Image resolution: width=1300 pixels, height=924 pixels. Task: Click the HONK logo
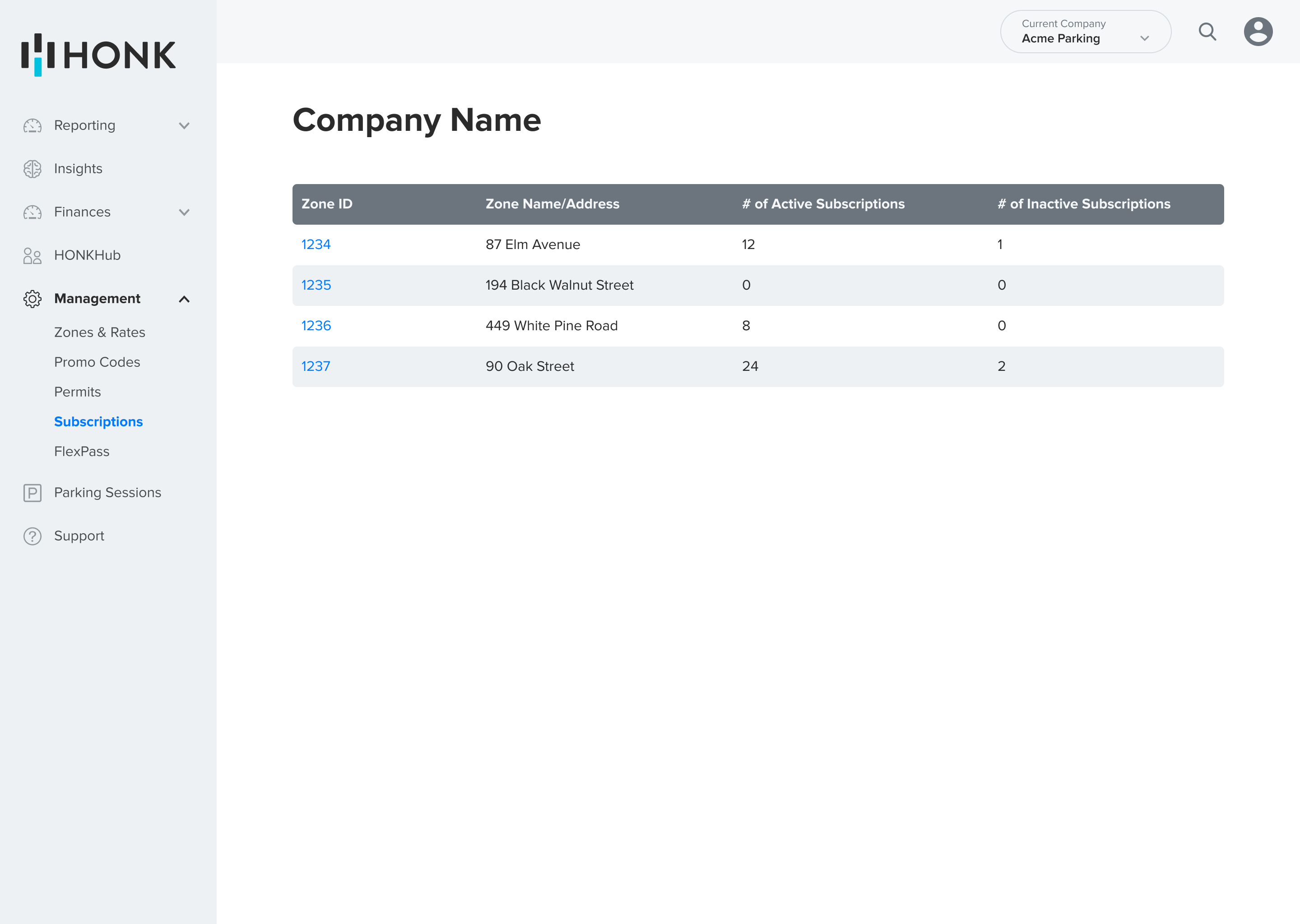click(98, 55)
